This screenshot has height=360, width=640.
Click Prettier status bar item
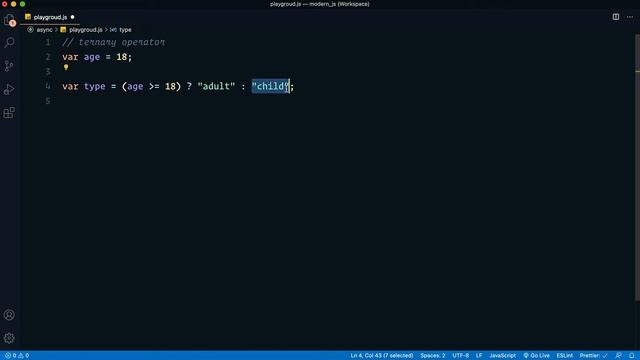coord(593,356)
